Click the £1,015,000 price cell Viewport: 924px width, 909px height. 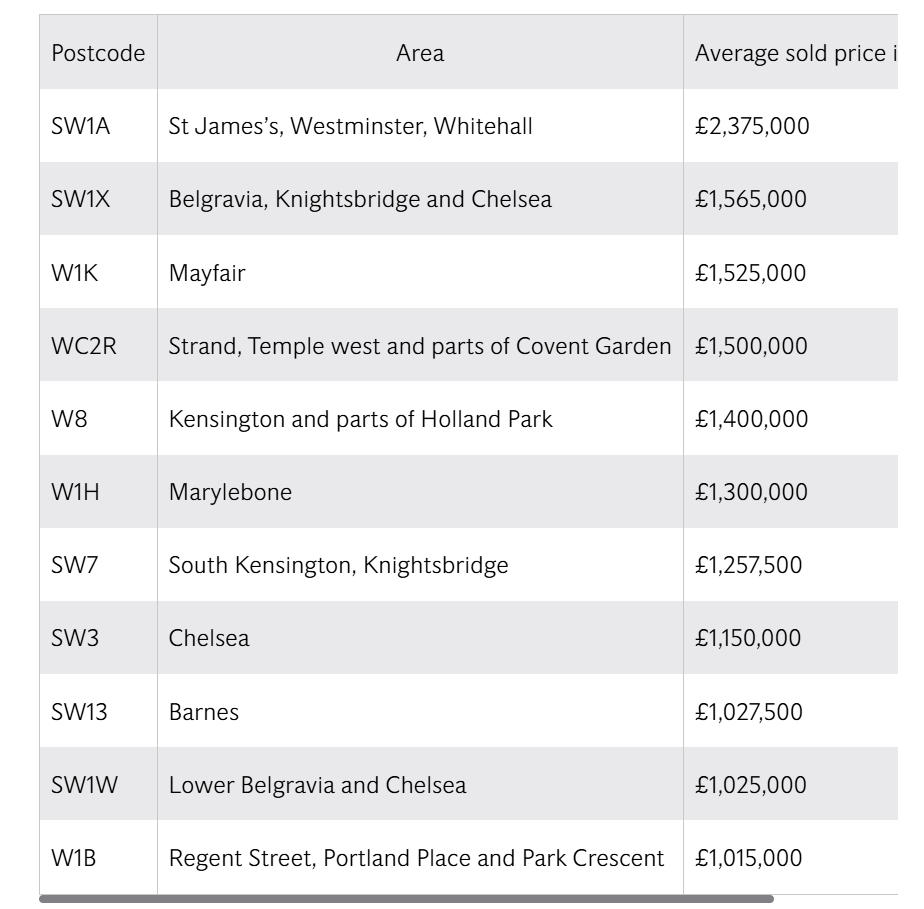click(748, 858)
